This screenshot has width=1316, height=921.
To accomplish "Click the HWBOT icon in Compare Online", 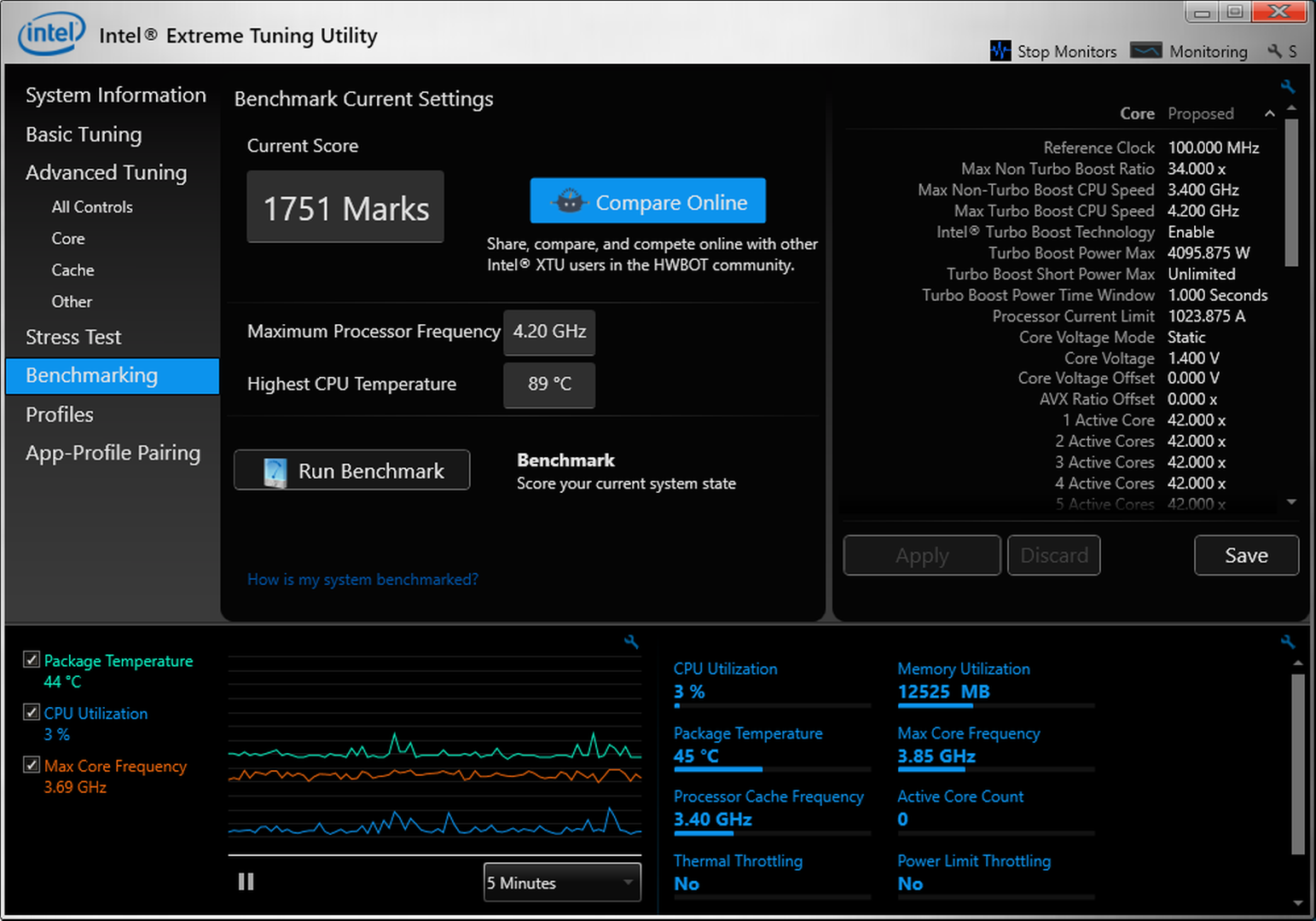I will pos(569,201).
